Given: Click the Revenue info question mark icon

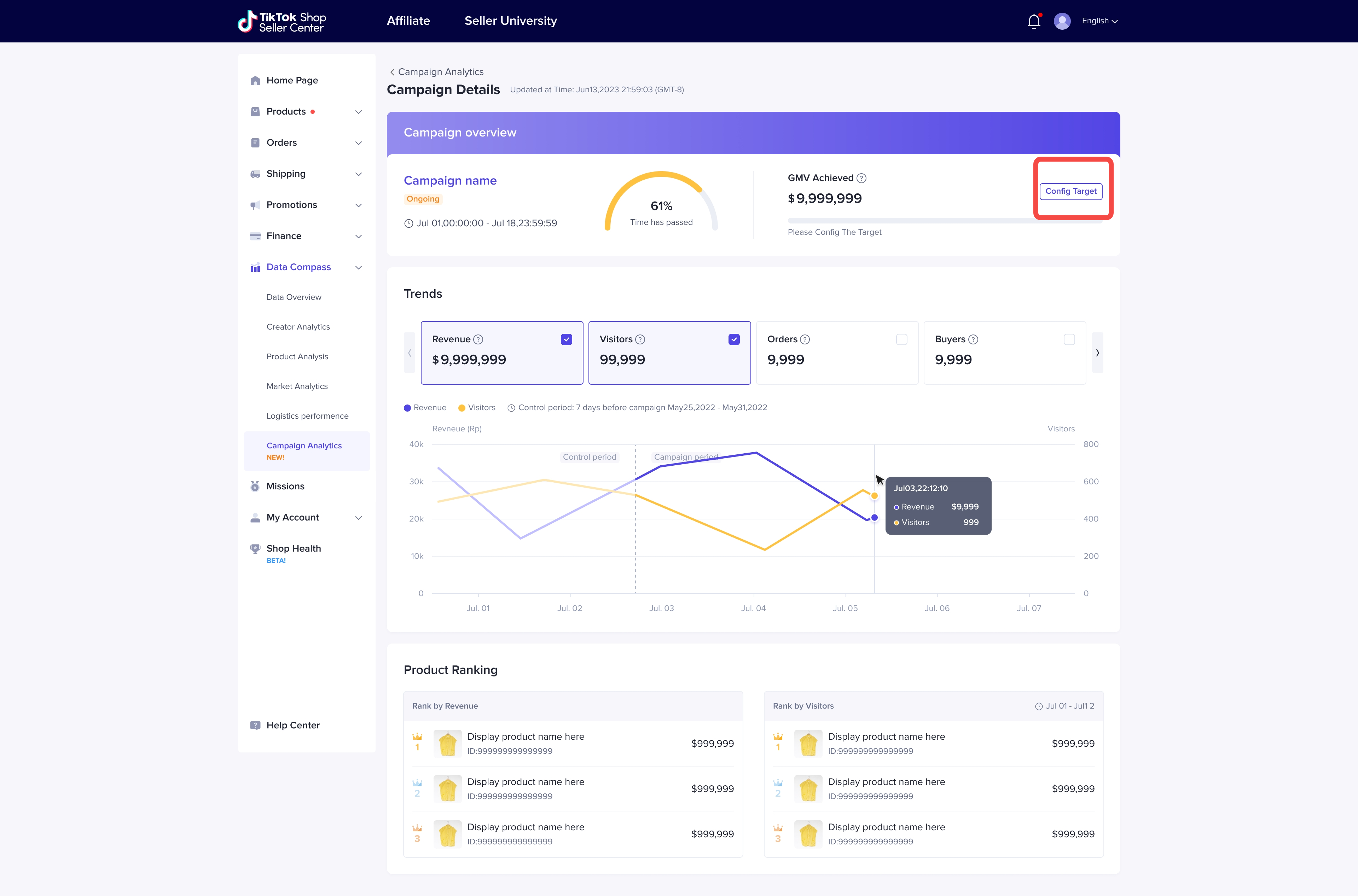Looking at the screenshot, I should [x=478, y=339].
